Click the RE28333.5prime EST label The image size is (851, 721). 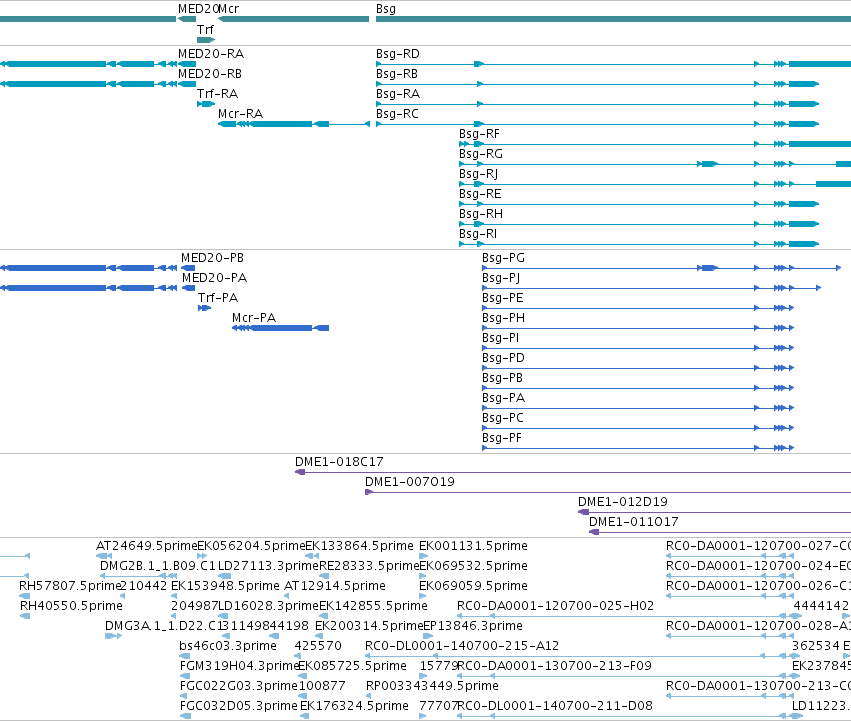pos(369,566)
